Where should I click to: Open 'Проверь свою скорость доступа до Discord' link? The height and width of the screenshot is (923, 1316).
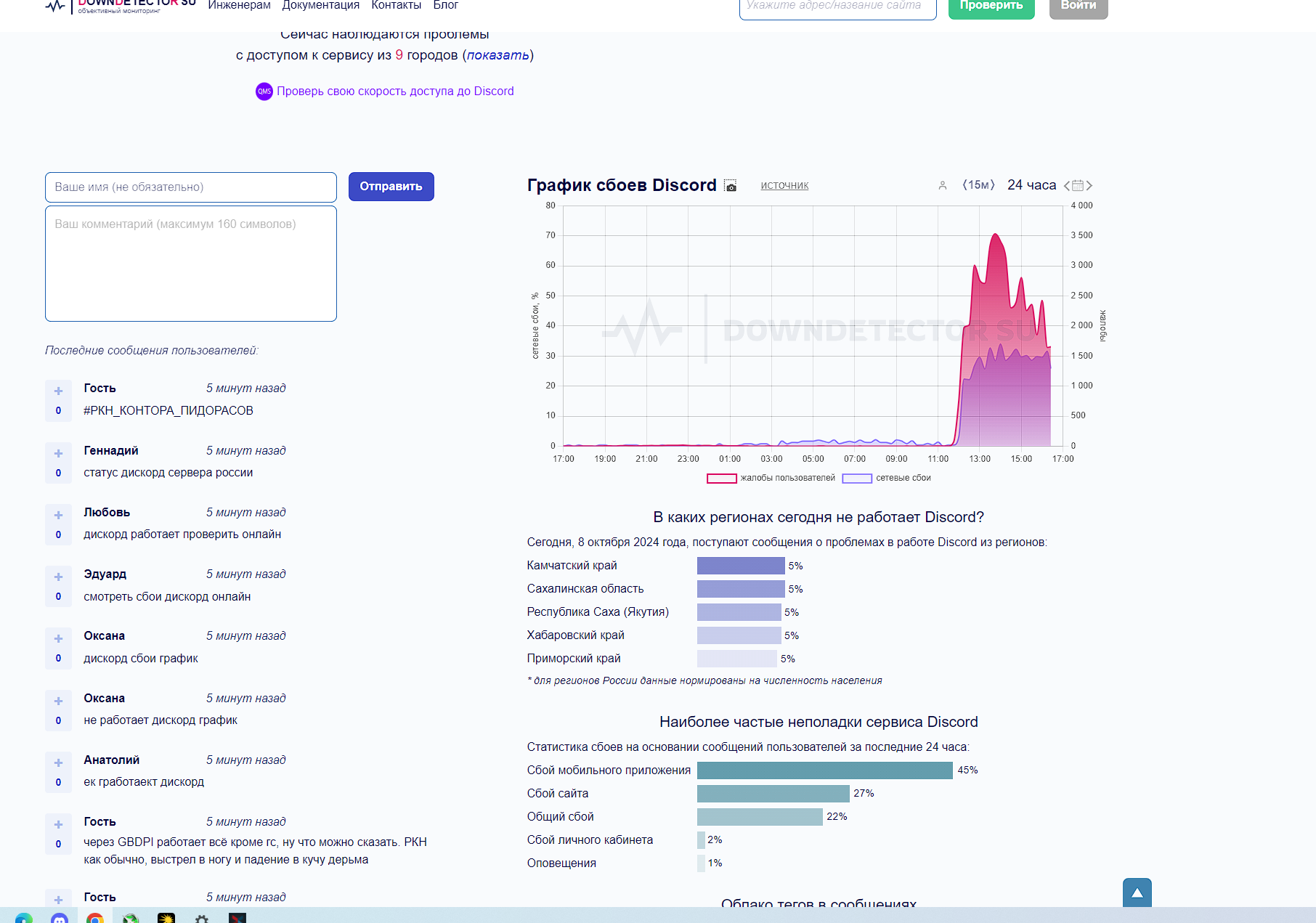395,92
